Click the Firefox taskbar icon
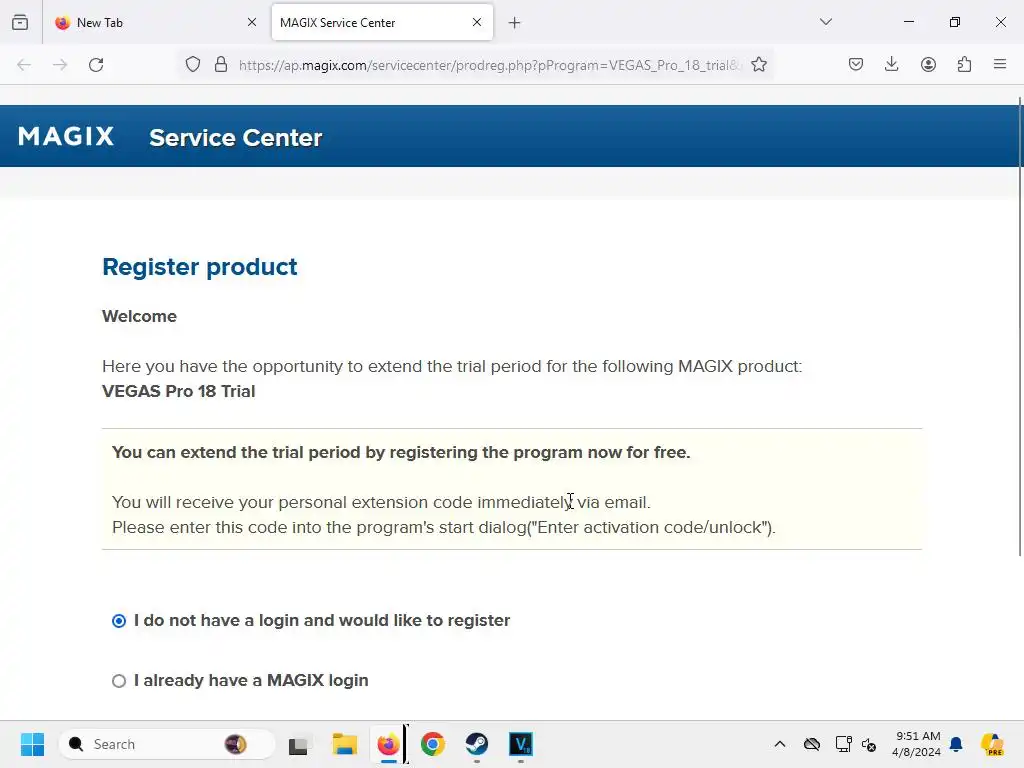This screenshot has width=1024, height=768. (x=389, y=744)
